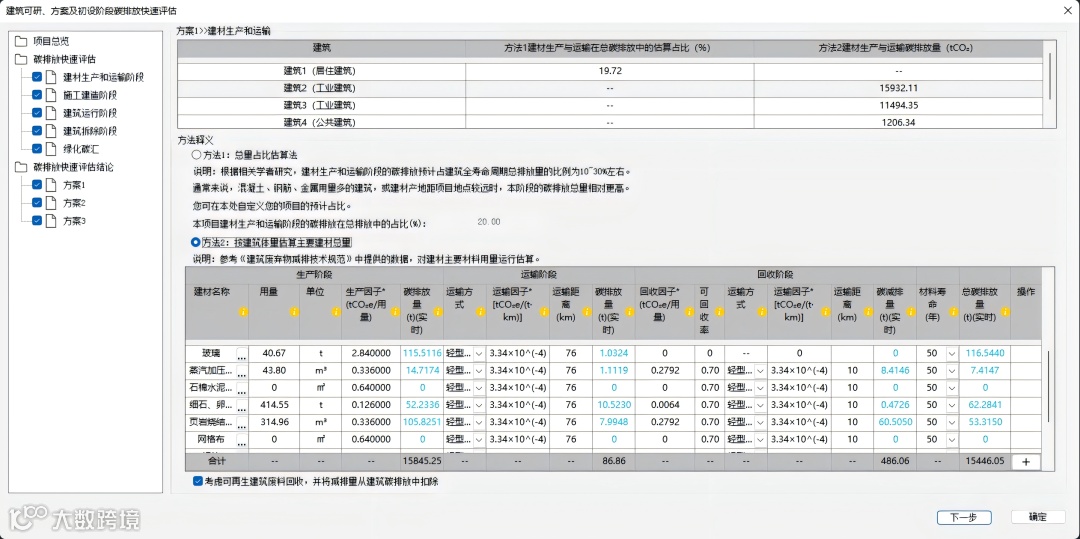Open material picker (…) for 网格布 row
The image size is (1080, 539).
click(242, 439)
